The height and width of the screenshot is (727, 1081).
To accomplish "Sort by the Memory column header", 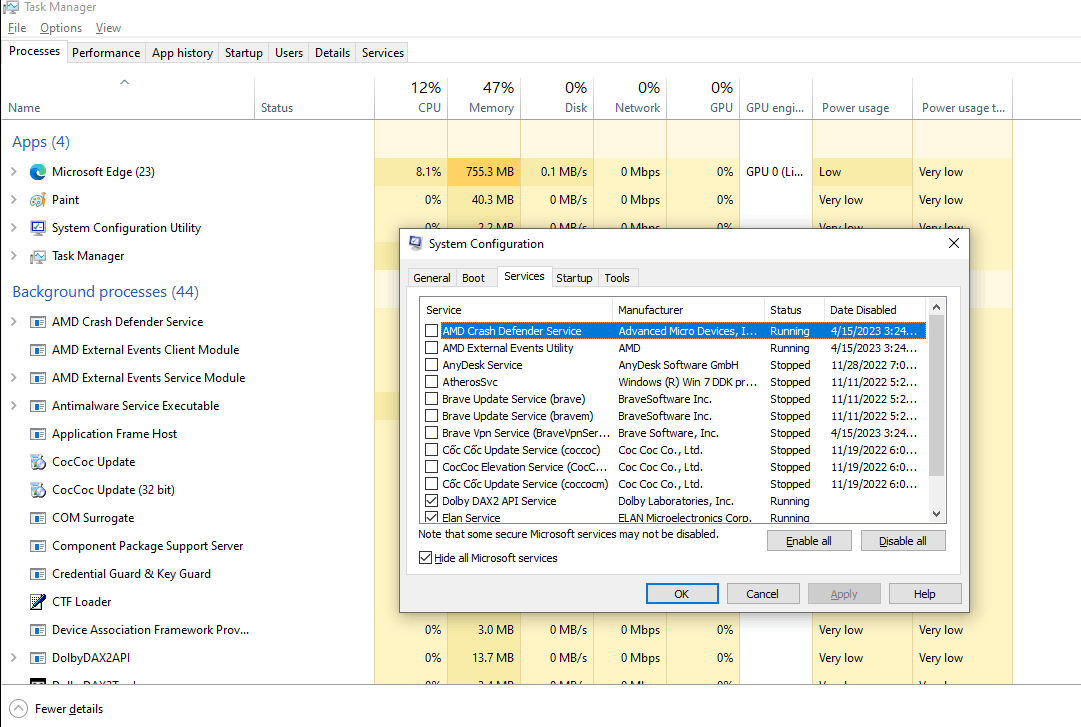I will [x=484, y=97].
